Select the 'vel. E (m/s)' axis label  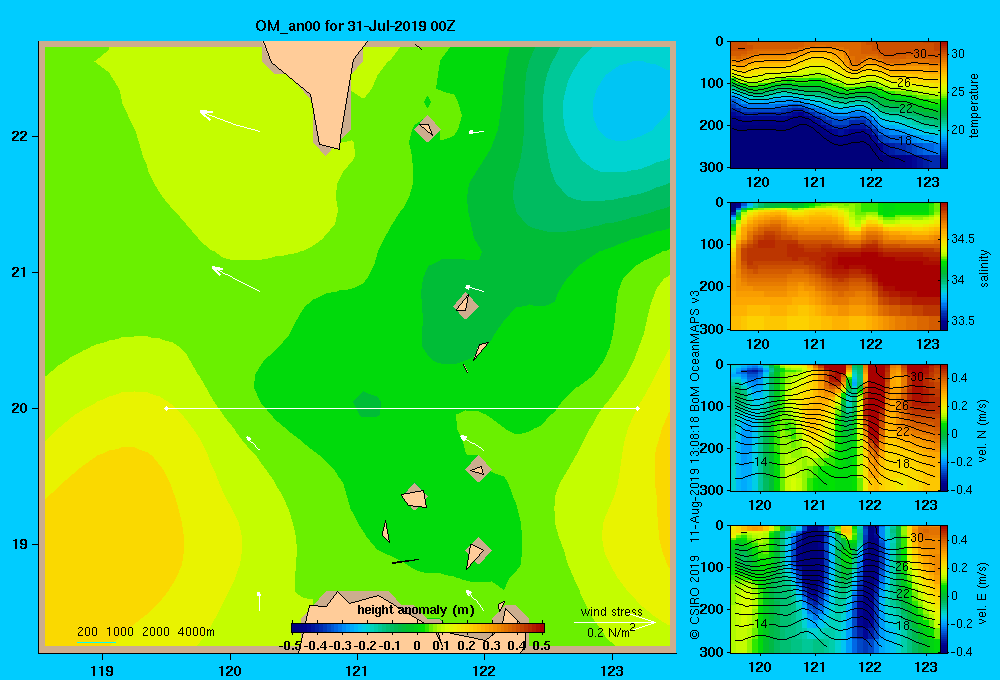[x=983, y=593]
